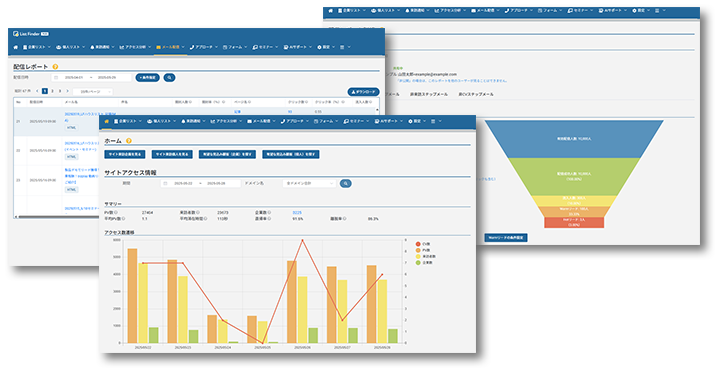This screenshot has height=368, width=718.
Task: Click orange help icon beside ホーム title
Action: (129, 141)
